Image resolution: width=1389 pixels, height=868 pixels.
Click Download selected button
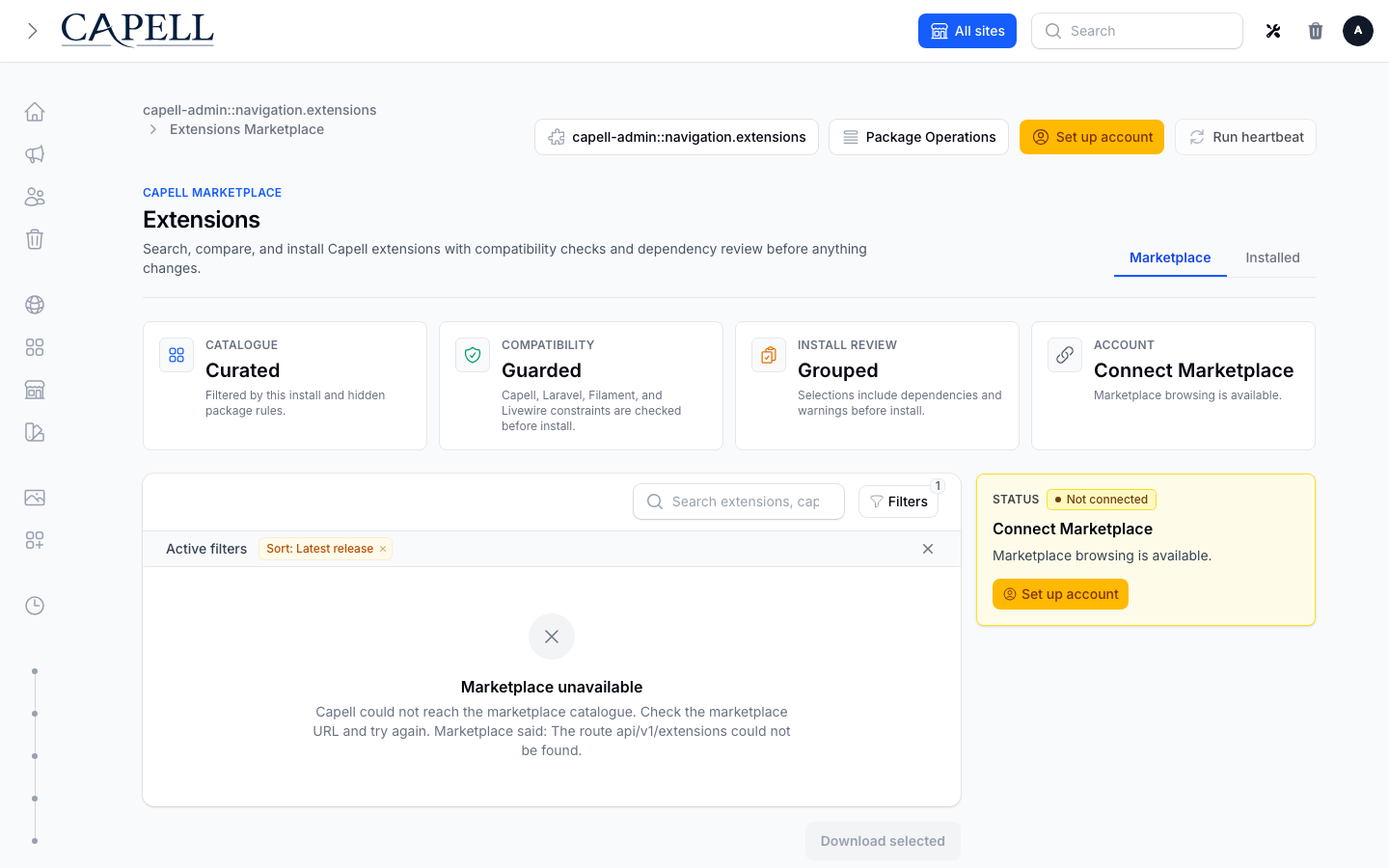(883, 841)
